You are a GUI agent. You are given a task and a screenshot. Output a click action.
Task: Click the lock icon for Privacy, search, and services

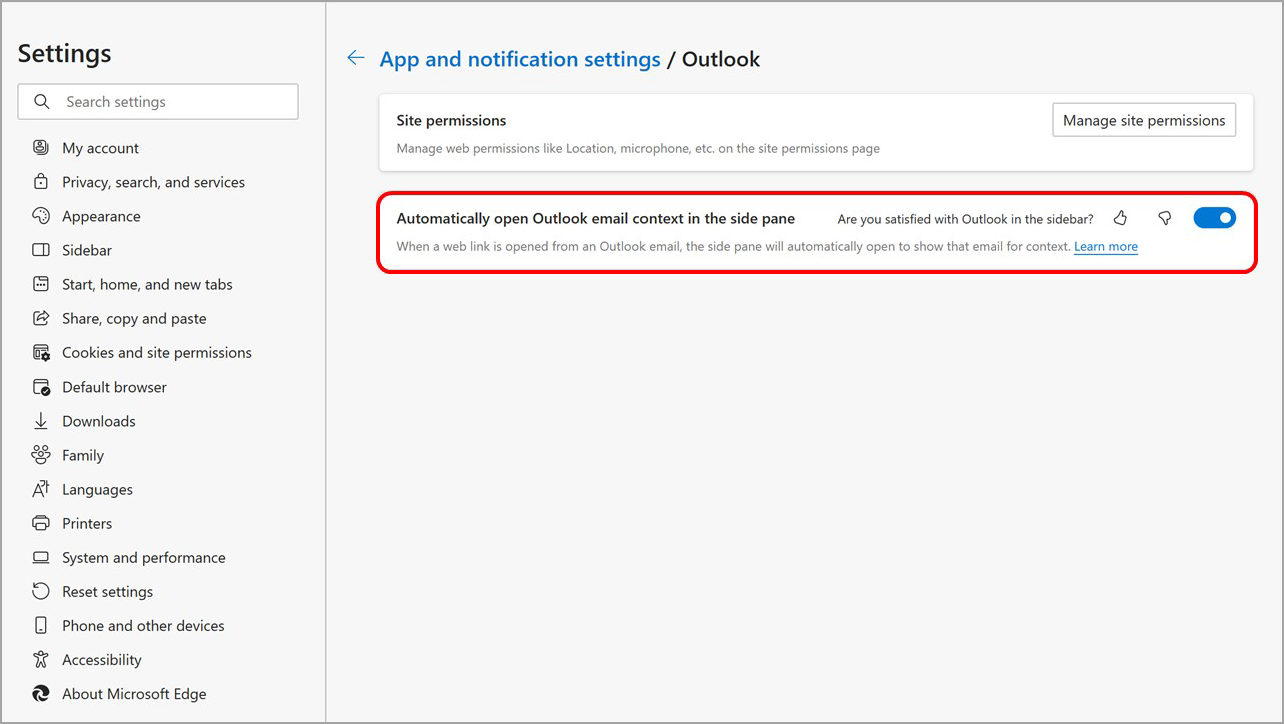click(x=41, y=181)
